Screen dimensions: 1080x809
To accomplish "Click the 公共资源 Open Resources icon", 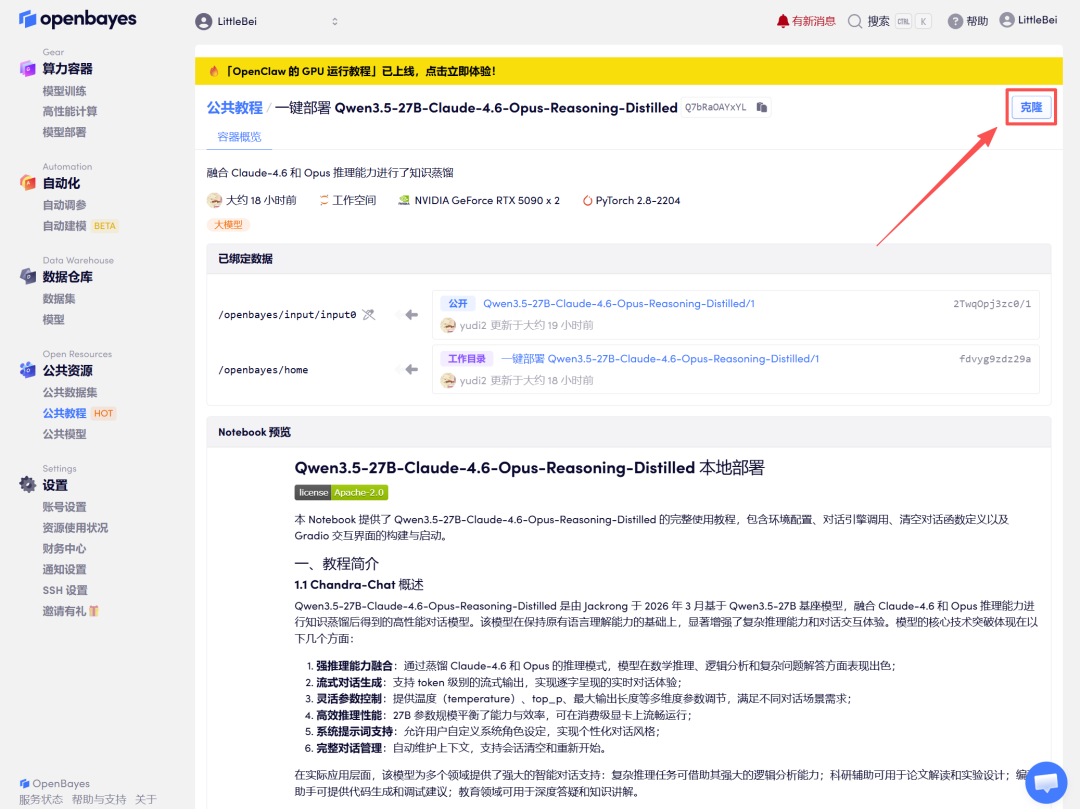I will (x=28, y=370).
